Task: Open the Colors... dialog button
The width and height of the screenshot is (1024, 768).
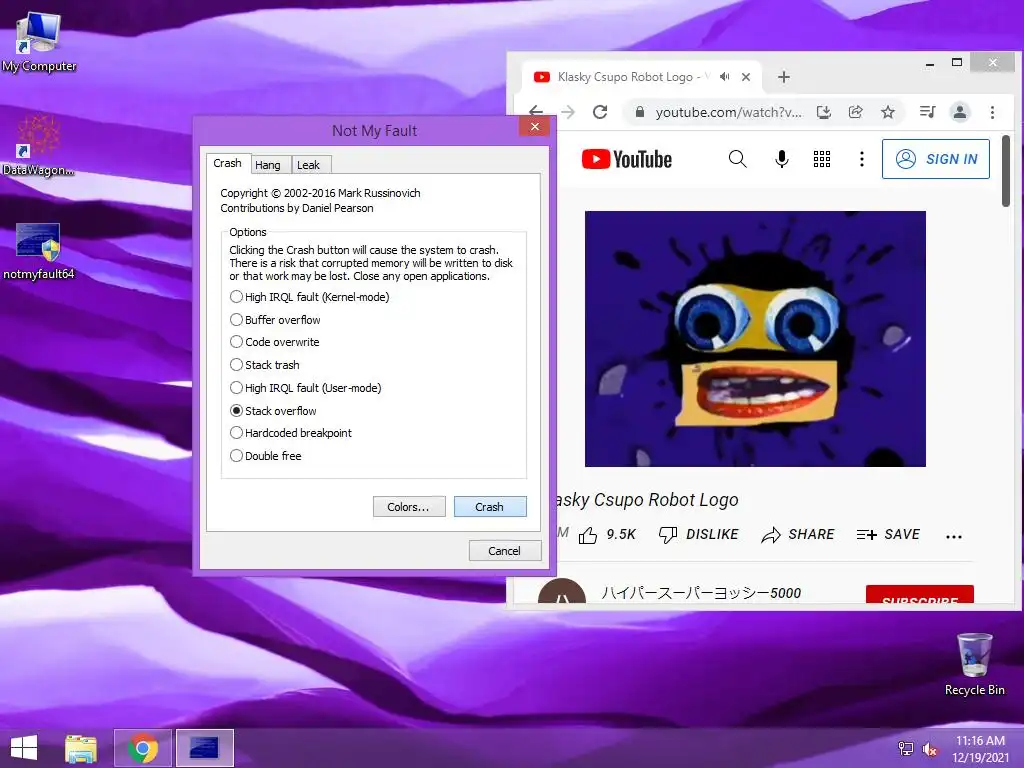Action: coord(409,507)
